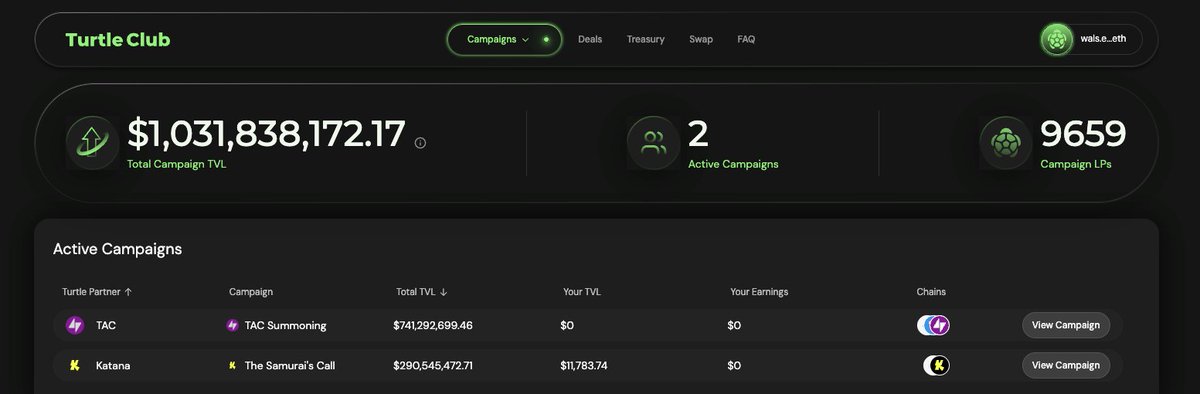Navigate to Swap
The width and height of the screenshot is (1200, 394).
[x=701, y=40]
